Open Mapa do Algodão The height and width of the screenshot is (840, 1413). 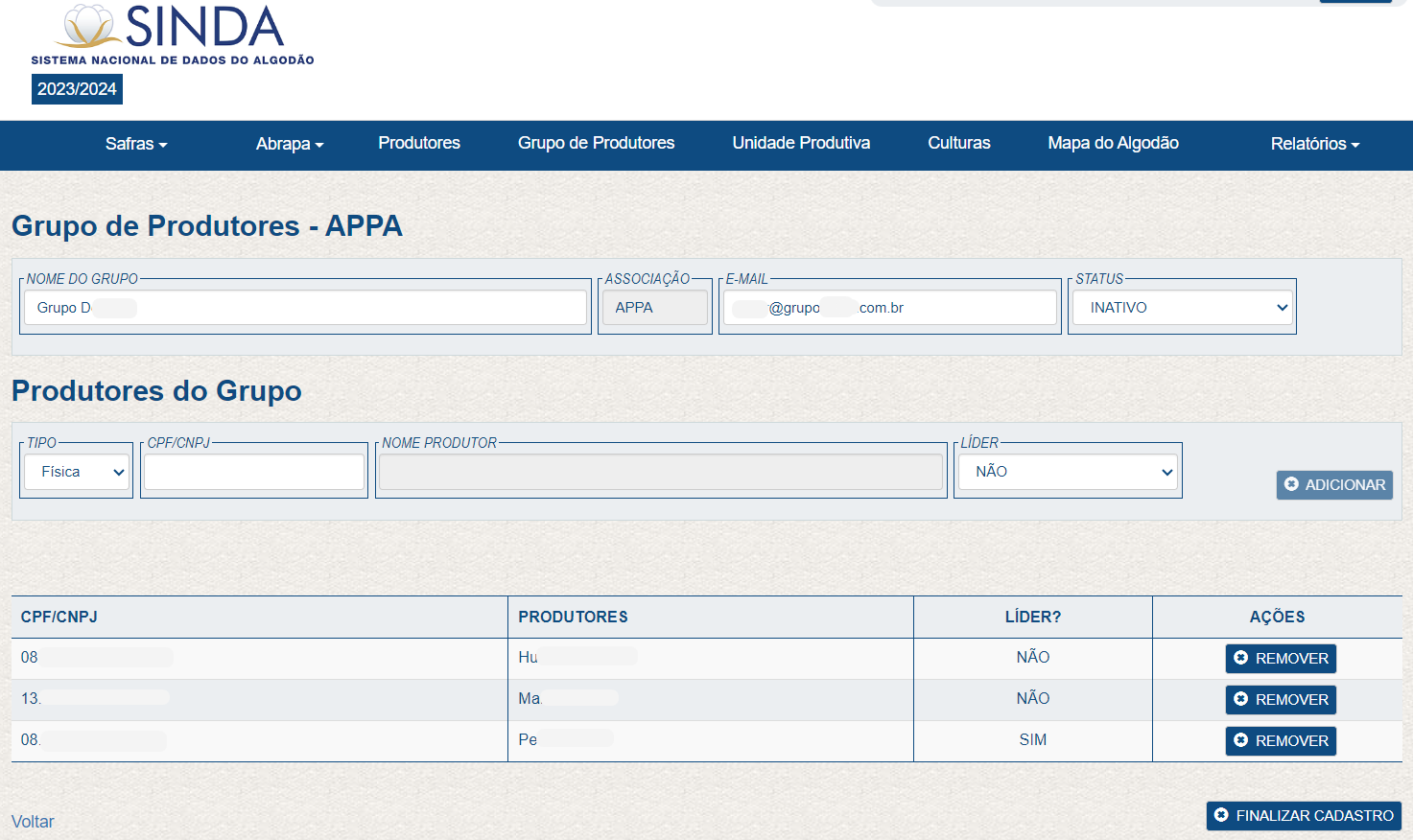[1113, 143]
